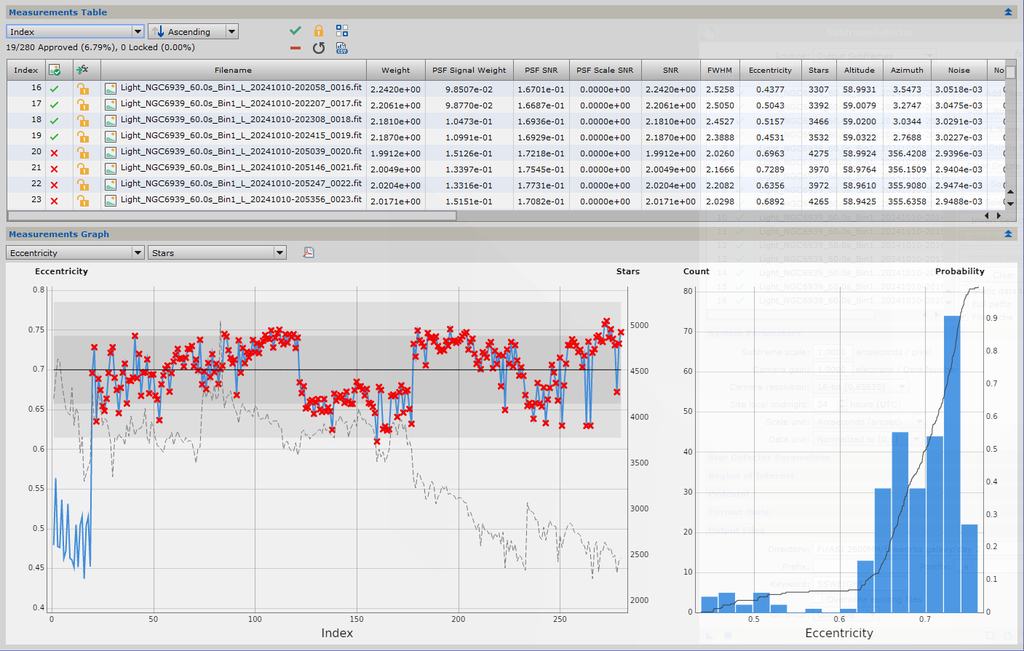Click Stars value 4275
The width and height of the screenshot is (1024, 651).
click(x=818, y=153)
